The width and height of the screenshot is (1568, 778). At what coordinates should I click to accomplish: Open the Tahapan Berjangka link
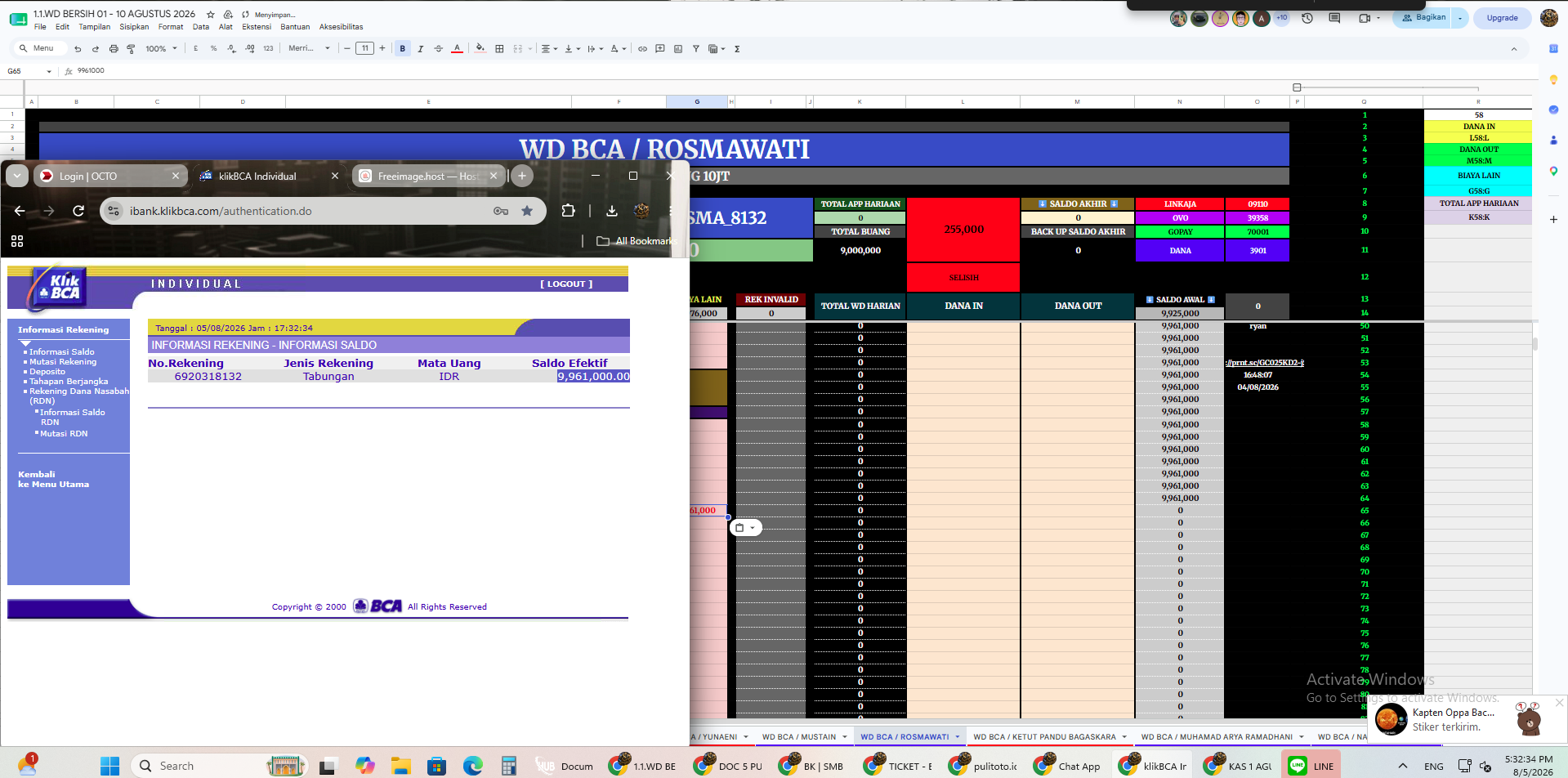pos(69,382)
